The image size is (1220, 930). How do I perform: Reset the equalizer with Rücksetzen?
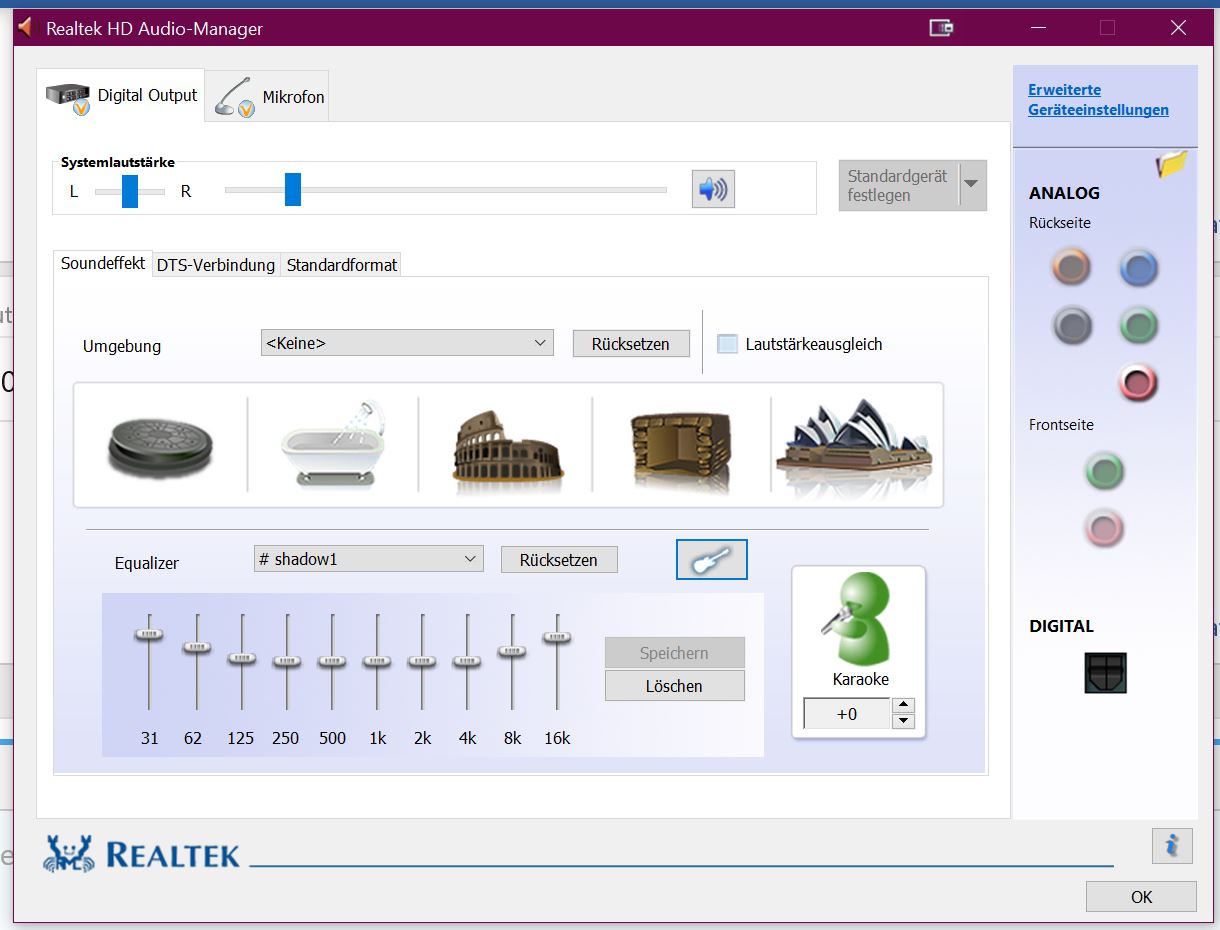click(559, 560)
